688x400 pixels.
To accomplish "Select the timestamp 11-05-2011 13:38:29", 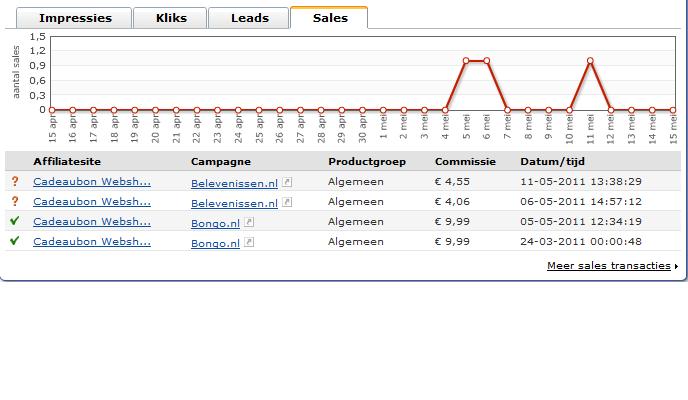I will click(x=581, y=182).
